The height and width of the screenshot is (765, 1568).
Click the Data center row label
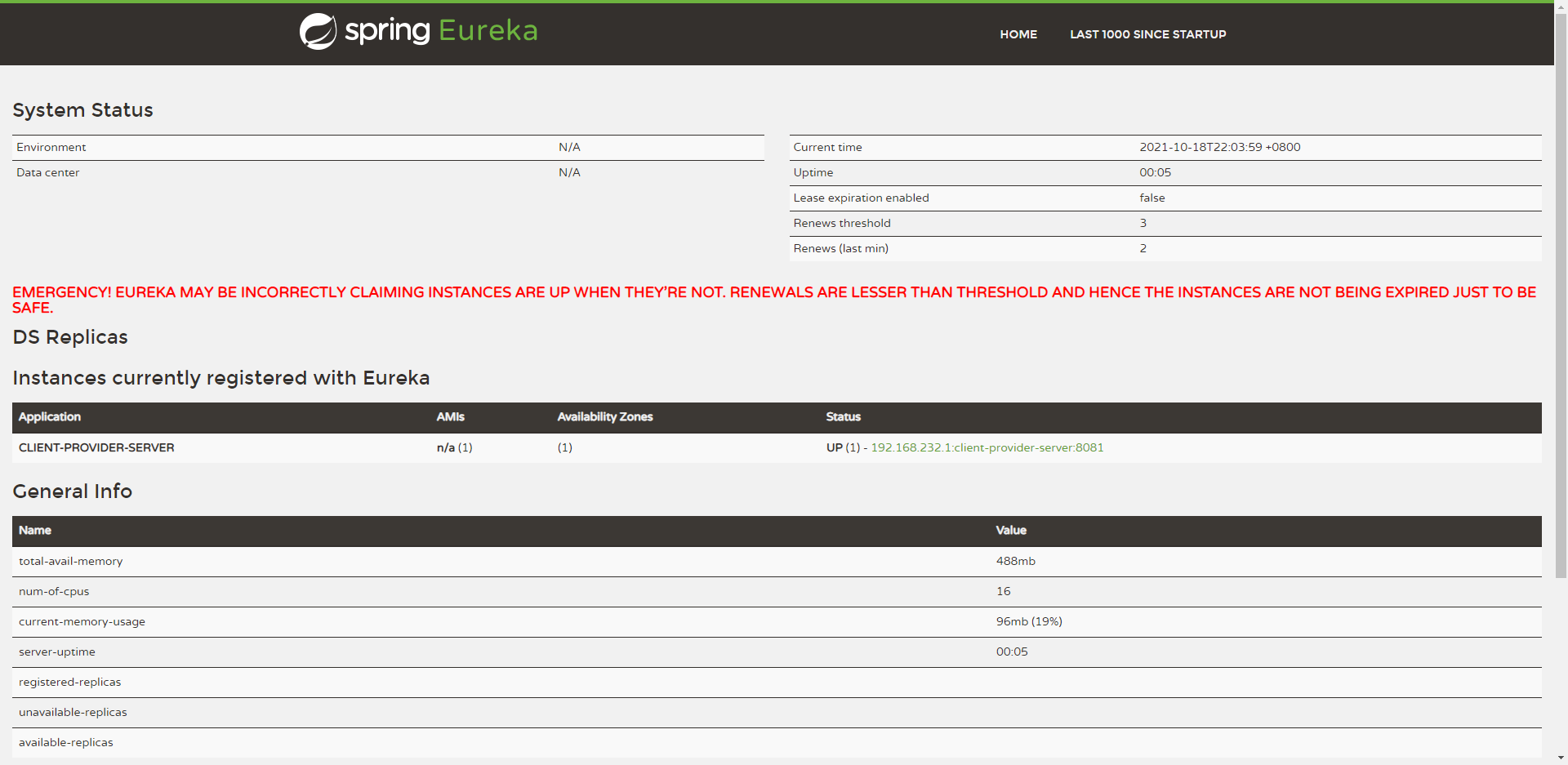[x=47, y=172]
